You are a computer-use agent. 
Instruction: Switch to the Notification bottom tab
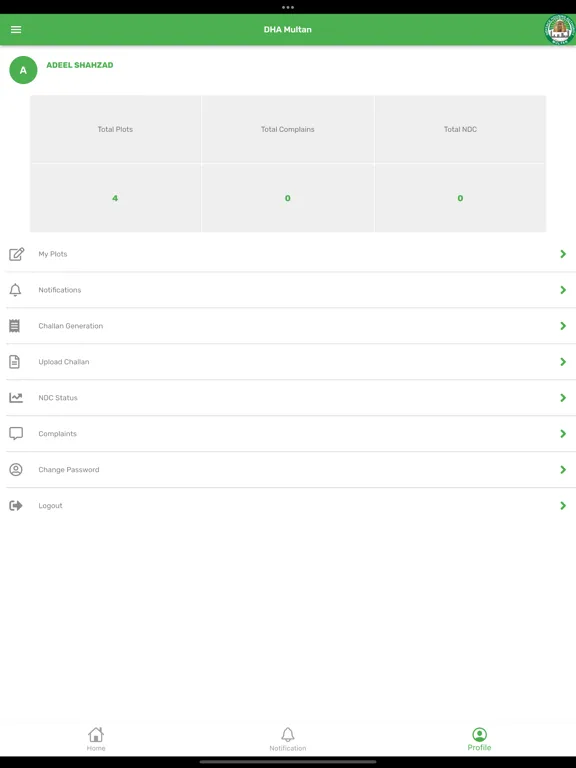click(288, 739)
